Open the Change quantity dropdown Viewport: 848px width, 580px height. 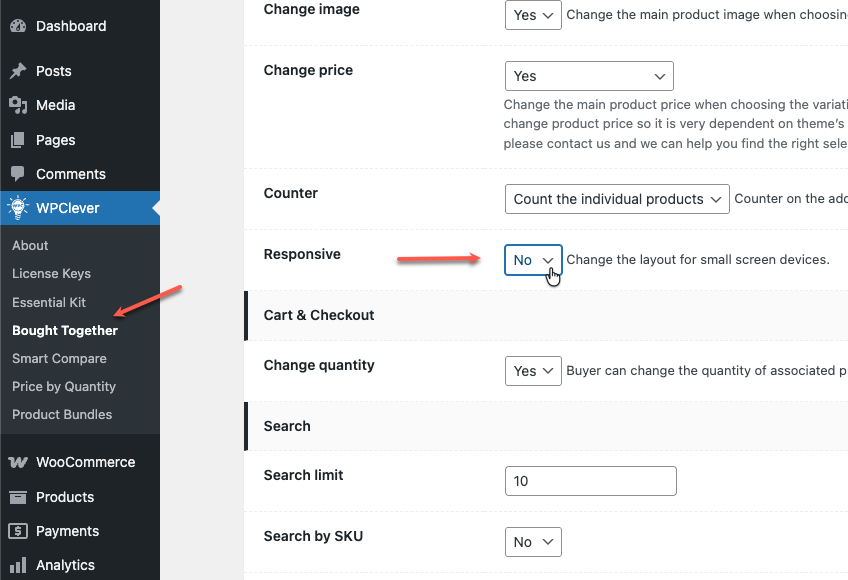(533, 371)
